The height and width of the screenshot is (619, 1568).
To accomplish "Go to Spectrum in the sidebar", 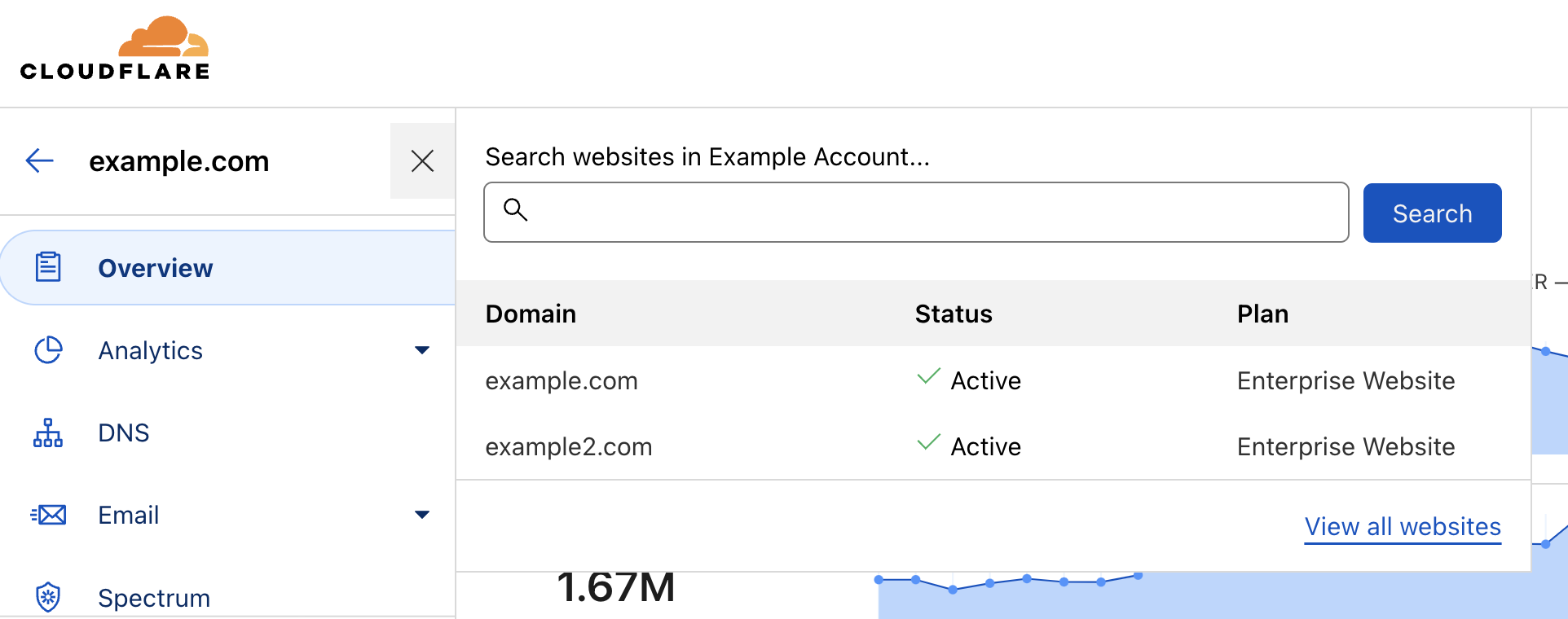I will (154, 598).
